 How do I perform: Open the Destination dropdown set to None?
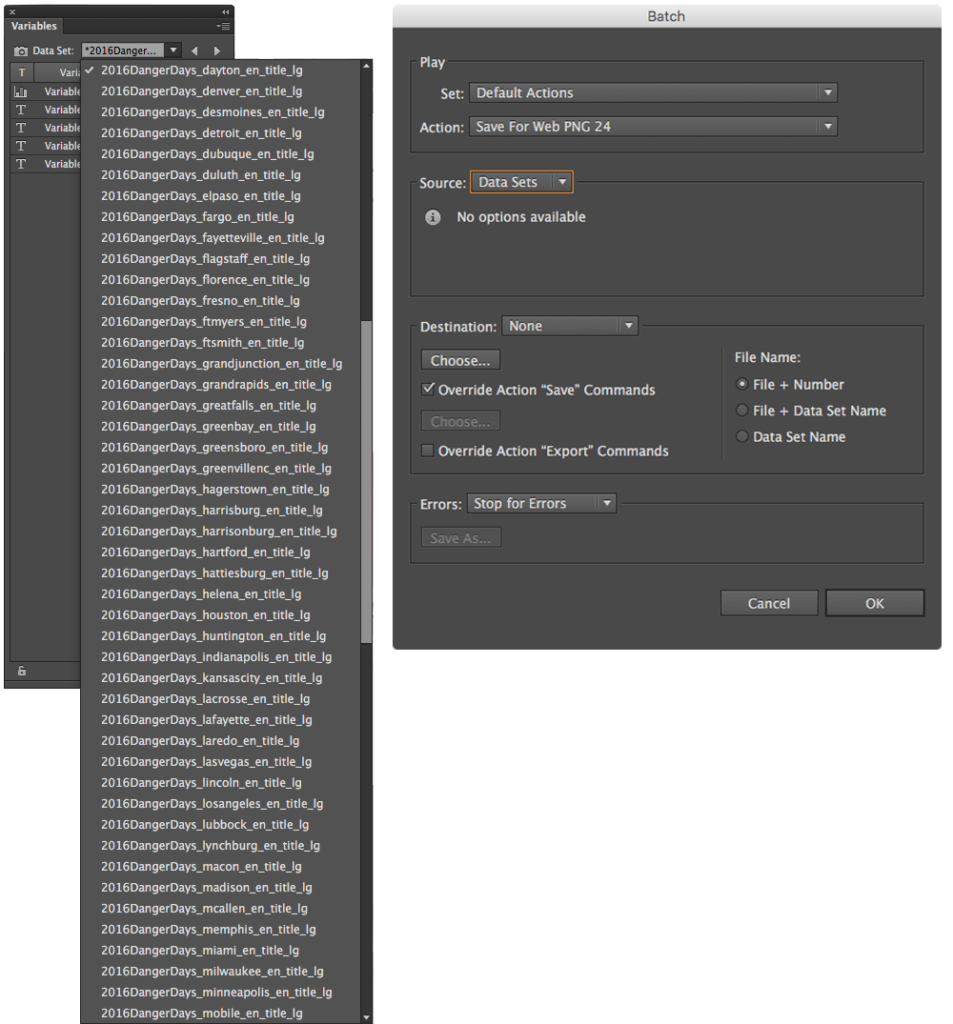click(x=570, y=326)
